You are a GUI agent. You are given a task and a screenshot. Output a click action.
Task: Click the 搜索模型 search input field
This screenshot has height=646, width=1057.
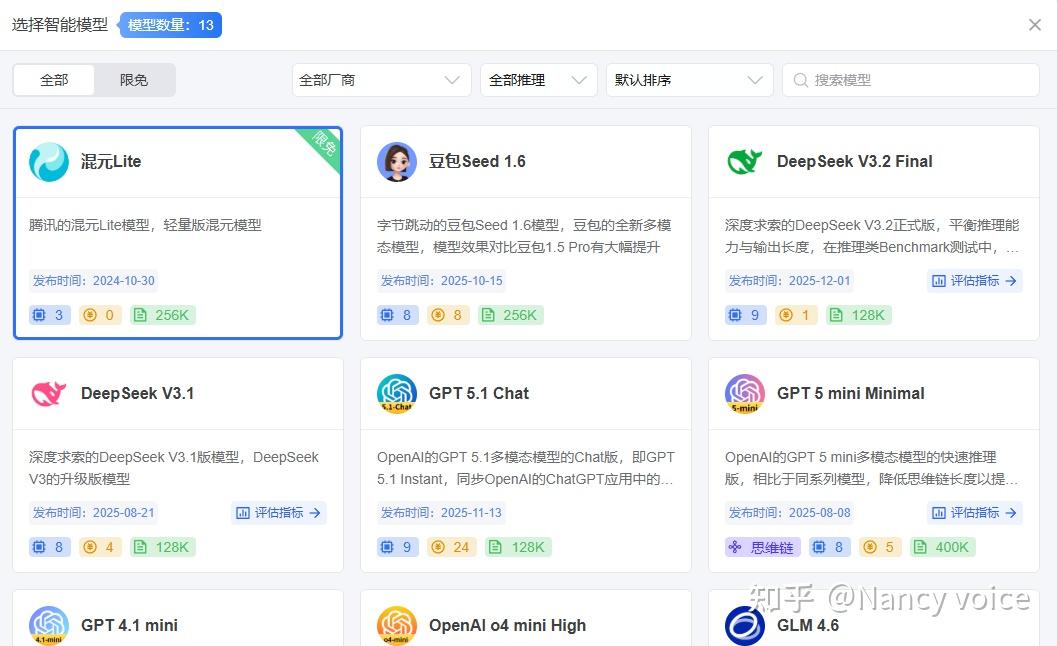pos(910,80)
